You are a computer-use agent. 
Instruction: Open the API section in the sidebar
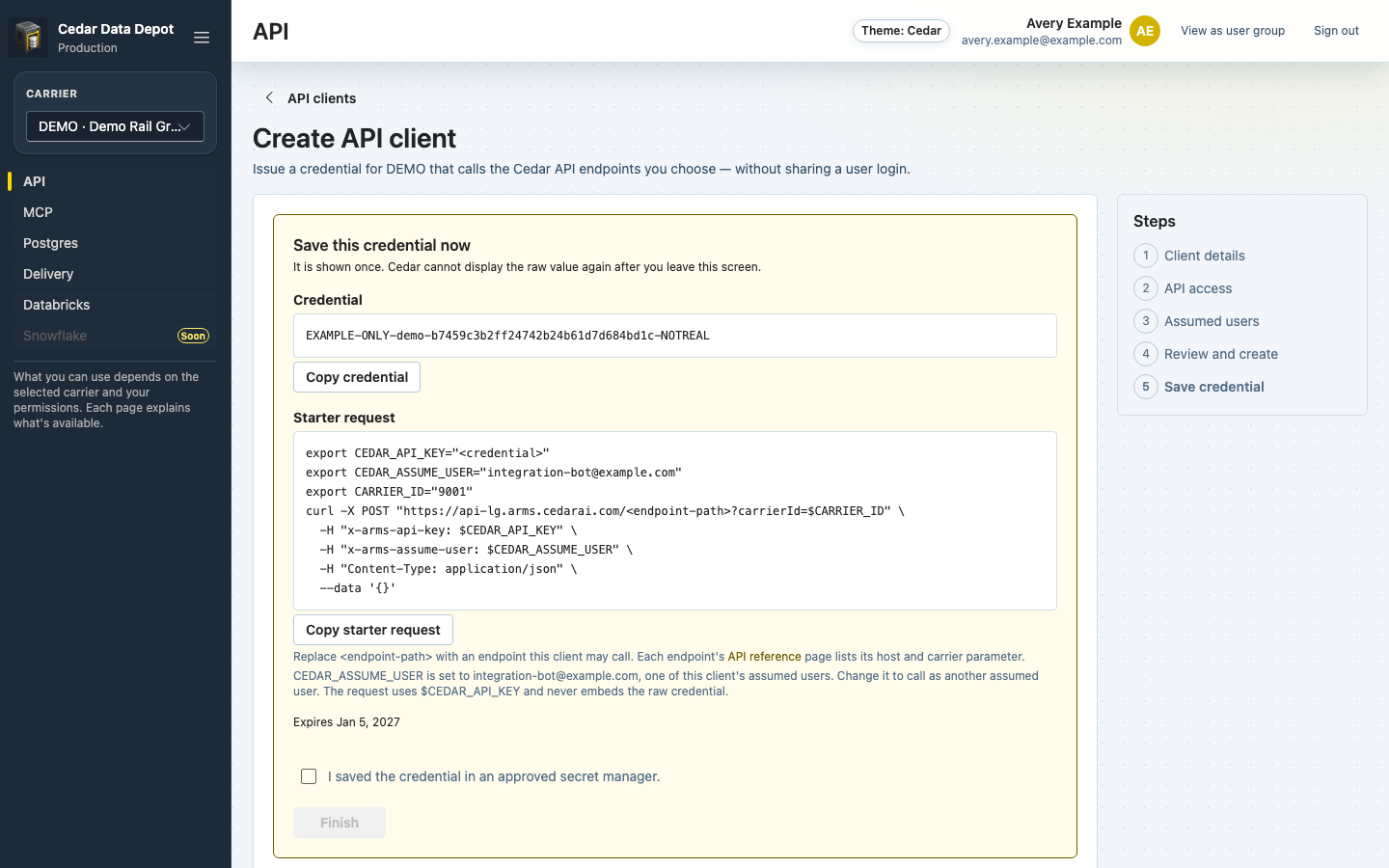pos(115,181)
